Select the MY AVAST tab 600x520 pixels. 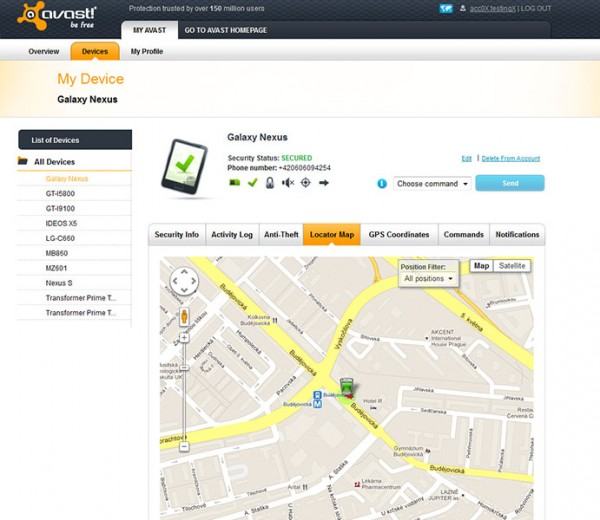click(x=150, y=30)
